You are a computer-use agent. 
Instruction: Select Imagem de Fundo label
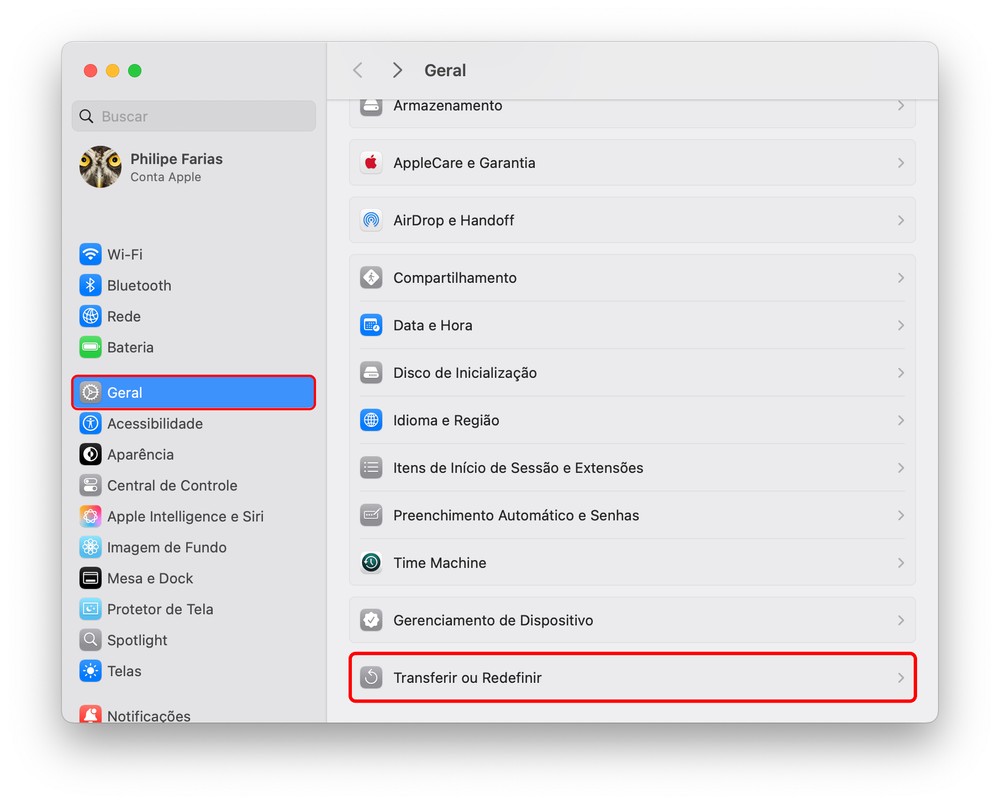[166, 547]
